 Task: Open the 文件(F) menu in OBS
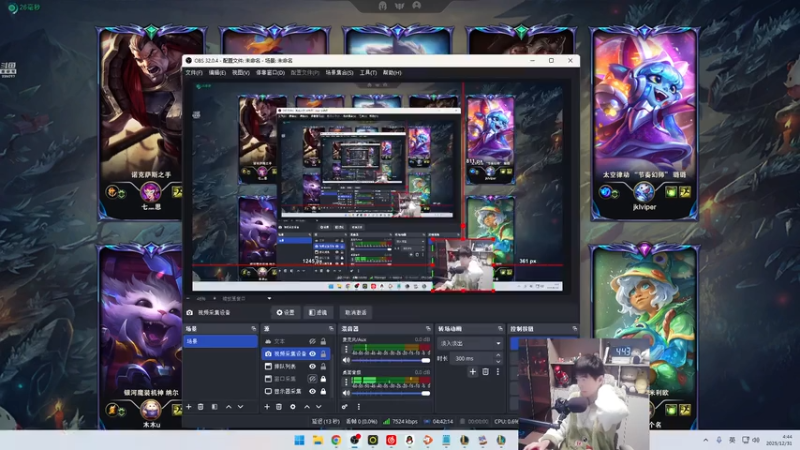click(x=193, y=73)
